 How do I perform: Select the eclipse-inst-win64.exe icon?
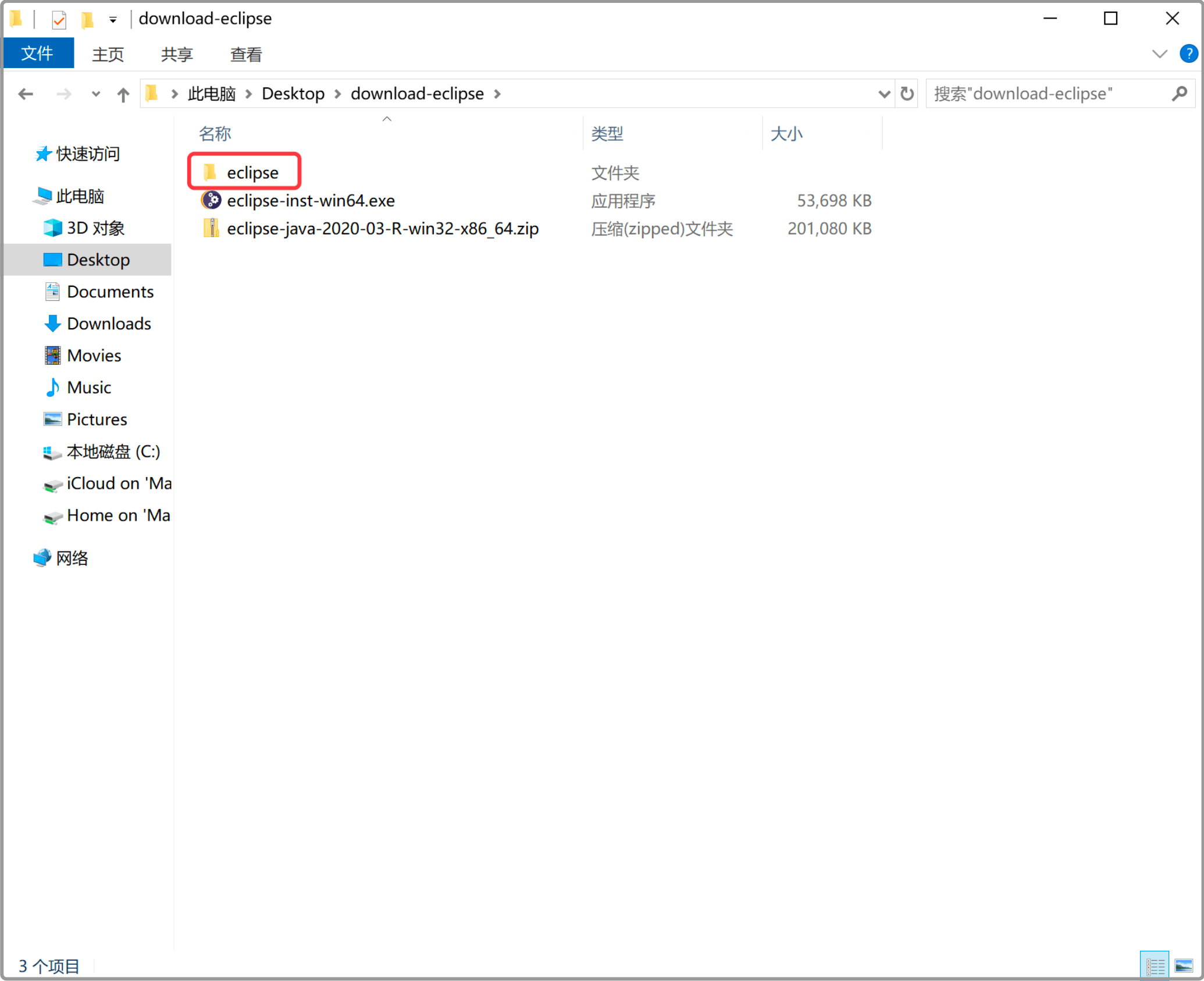click(211, 200)
